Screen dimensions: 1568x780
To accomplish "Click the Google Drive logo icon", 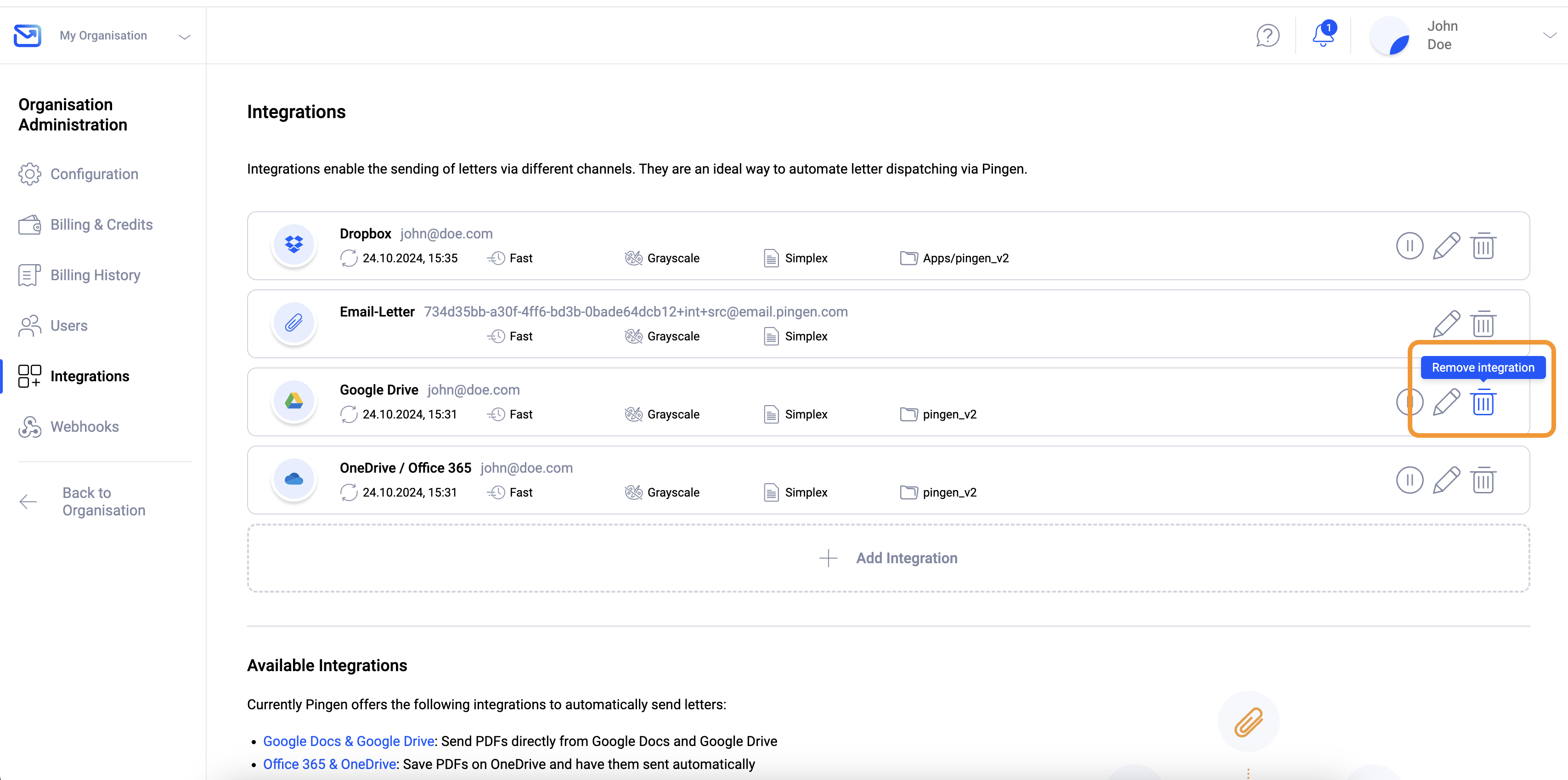I will tap(294, 401).
